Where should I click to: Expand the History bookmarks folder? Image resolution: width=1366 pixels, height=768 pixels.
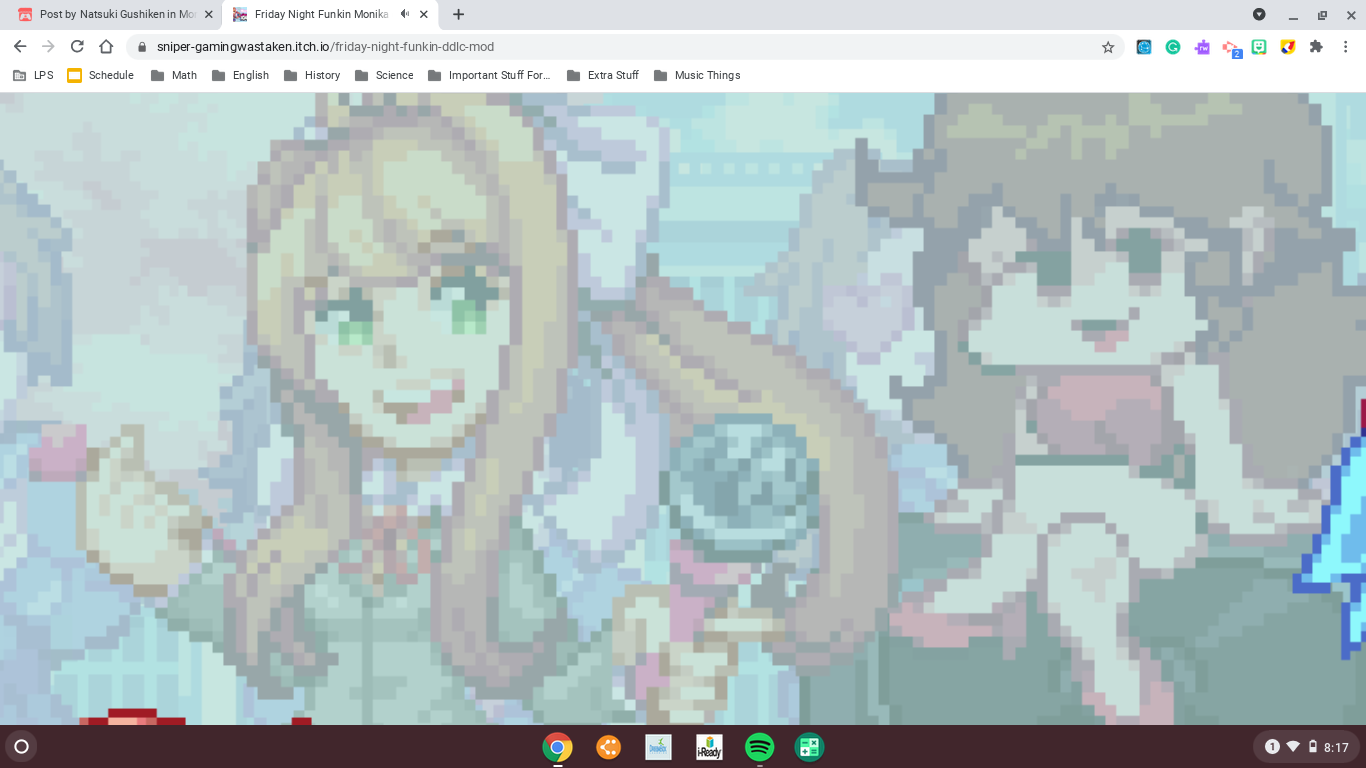(312, 75)
